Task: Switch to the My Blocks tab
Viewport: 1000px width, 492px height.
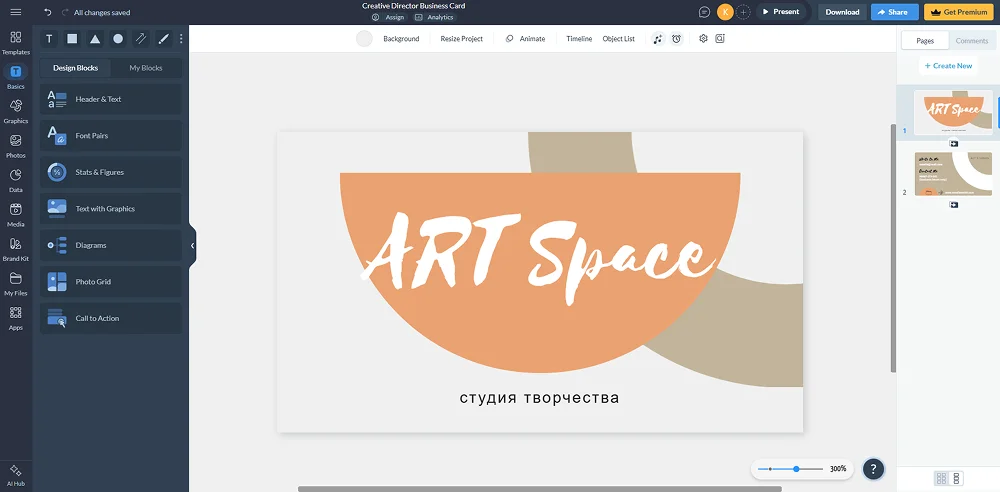Action: pos(146,68)
